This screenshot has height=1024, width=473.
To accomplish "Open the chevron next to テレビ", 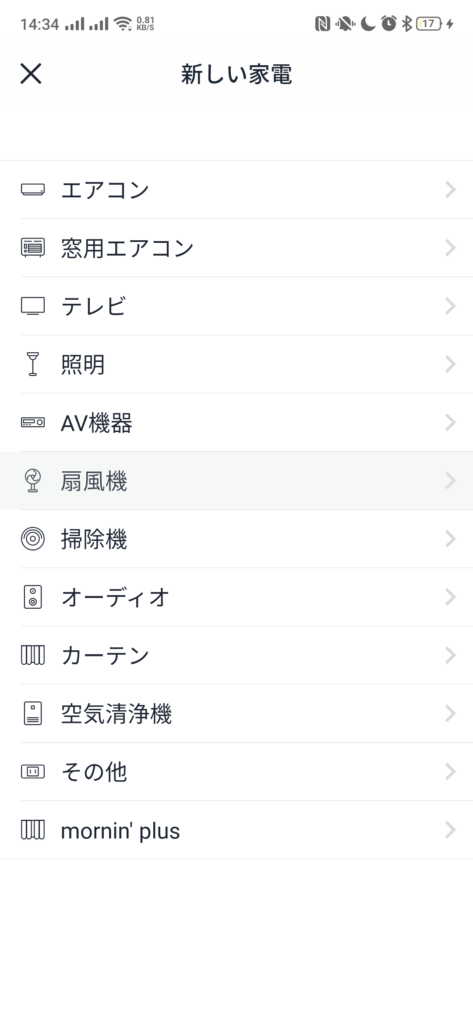I will (450, 306).
